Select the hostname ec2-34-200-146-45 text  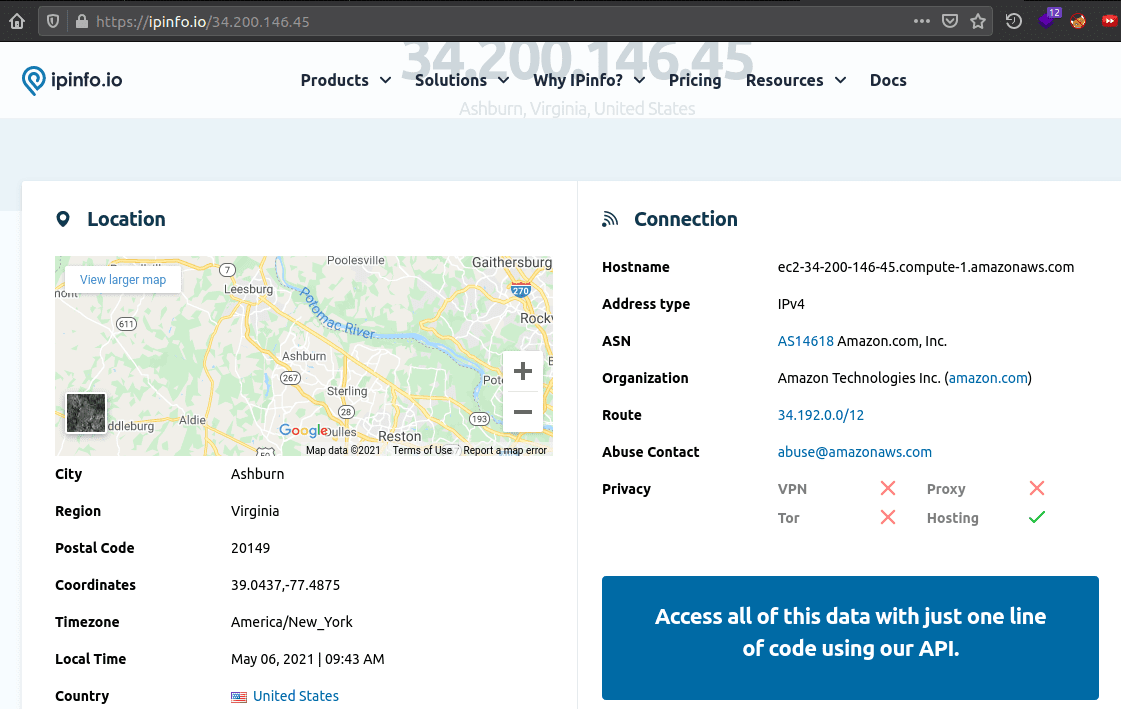click(926, 267)
